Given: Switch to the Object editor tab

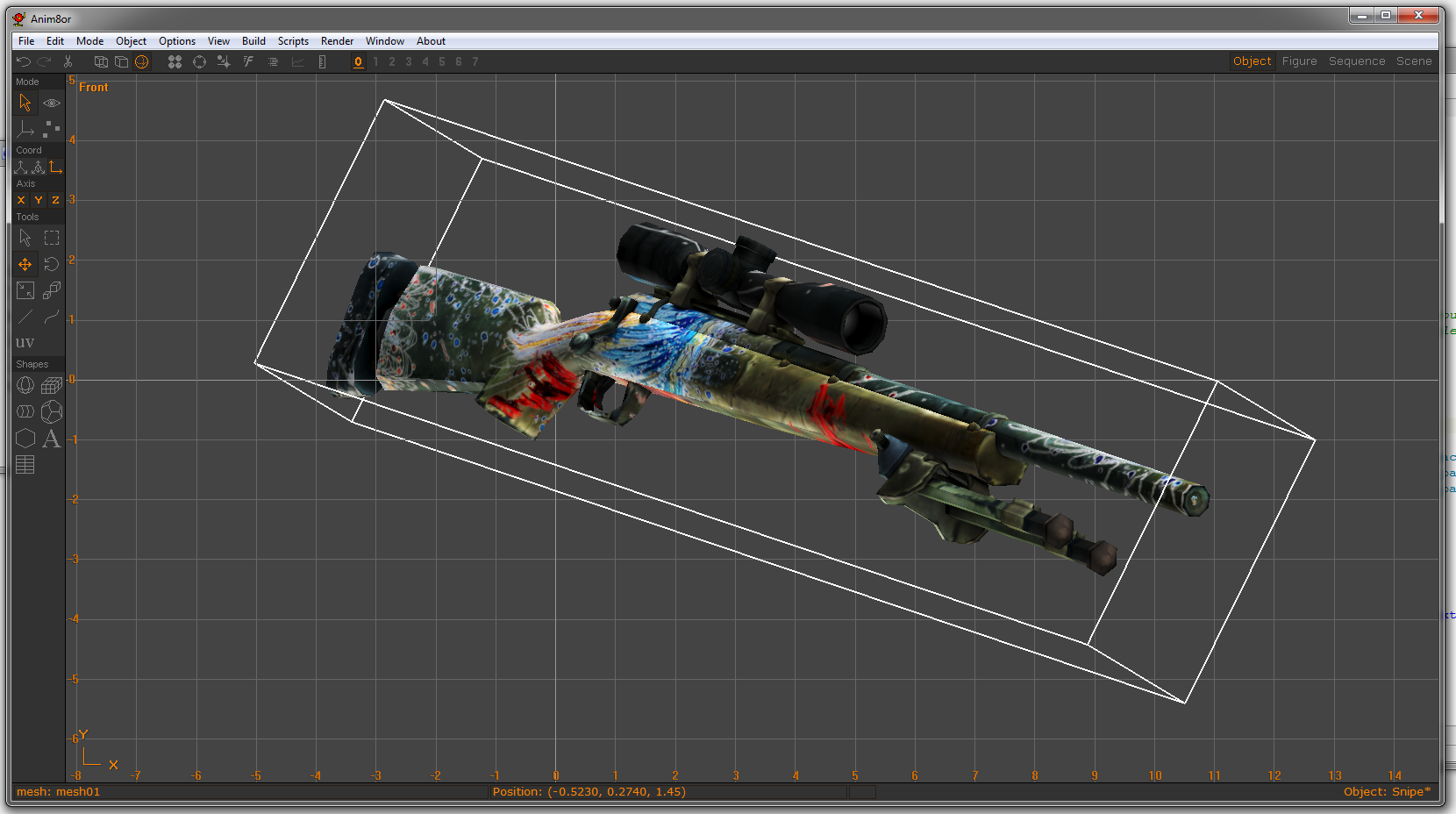Looking at the screenshot, I should coord(1252,61).
